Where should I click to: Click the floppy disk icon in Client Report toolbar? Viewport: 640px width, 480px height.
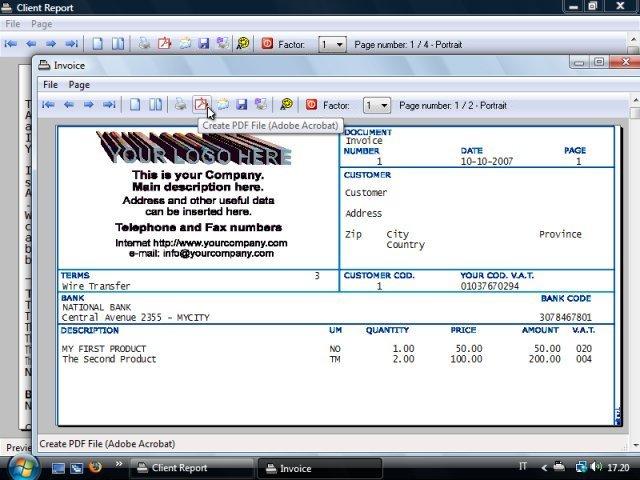(204, 43)
